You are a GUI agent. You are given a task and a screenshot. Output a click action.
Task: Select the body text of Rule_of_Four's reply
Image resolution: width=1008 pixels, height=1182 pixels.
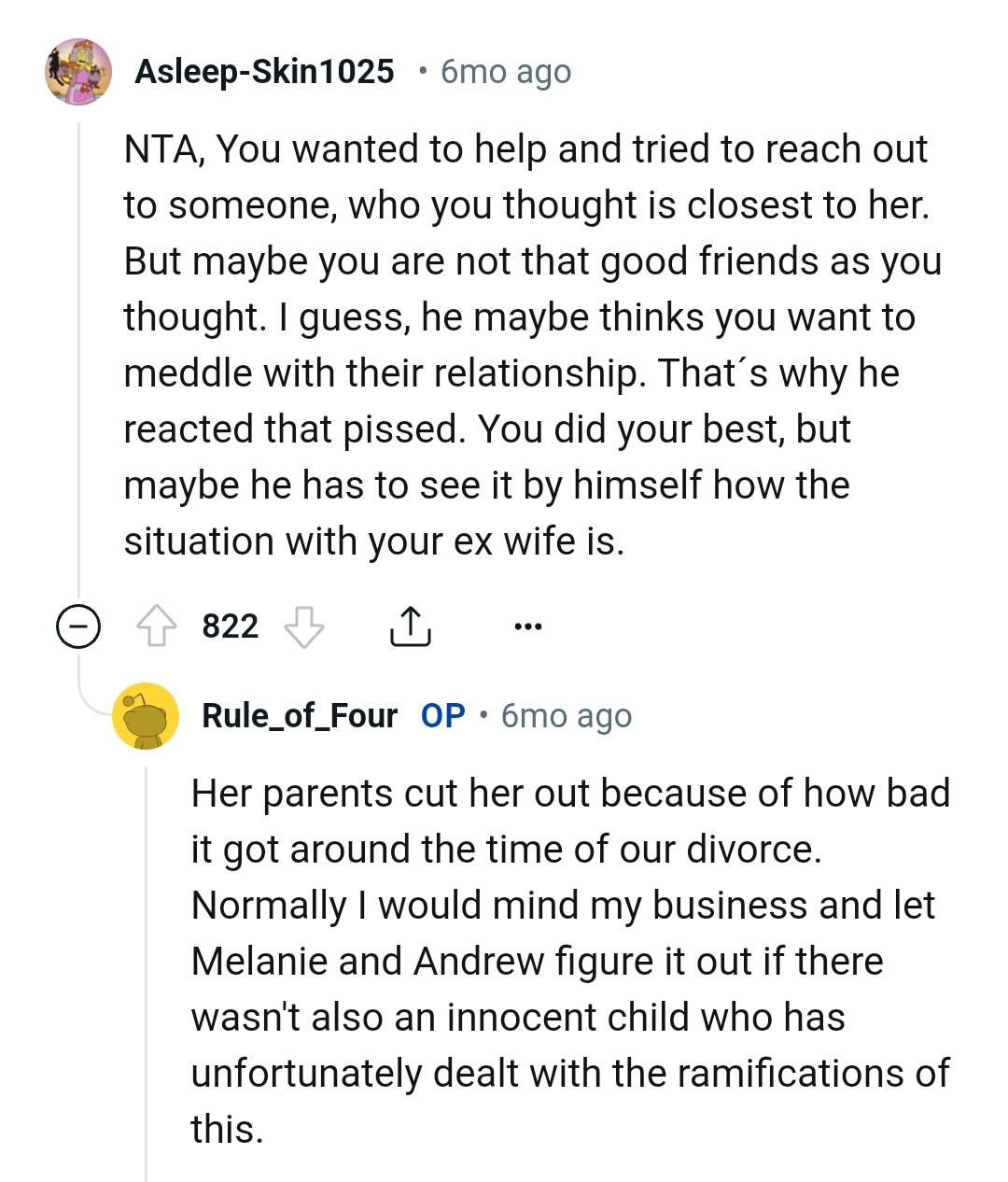point(569,962)
